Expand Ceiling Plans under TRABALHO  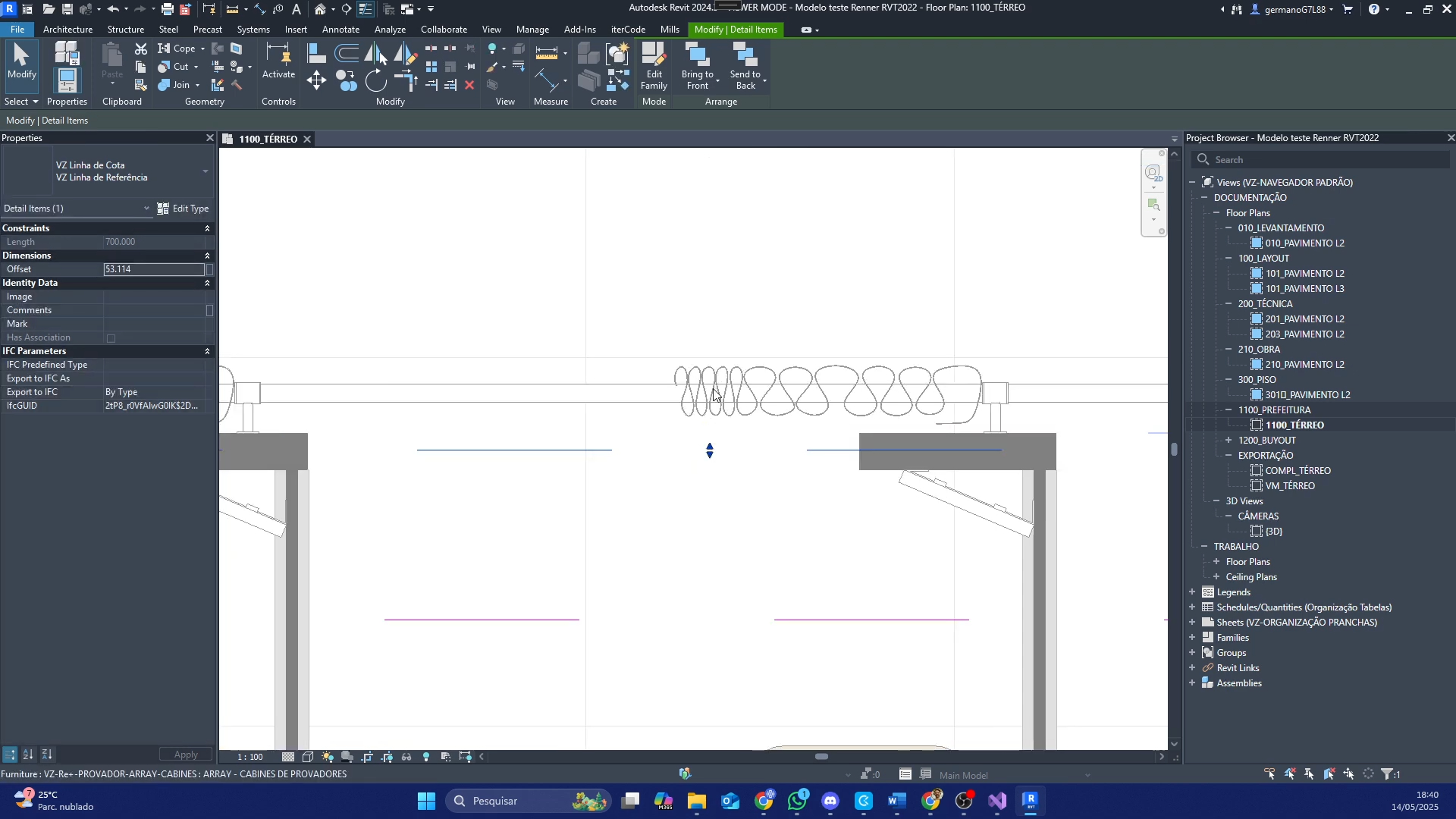coord(1216,577)
